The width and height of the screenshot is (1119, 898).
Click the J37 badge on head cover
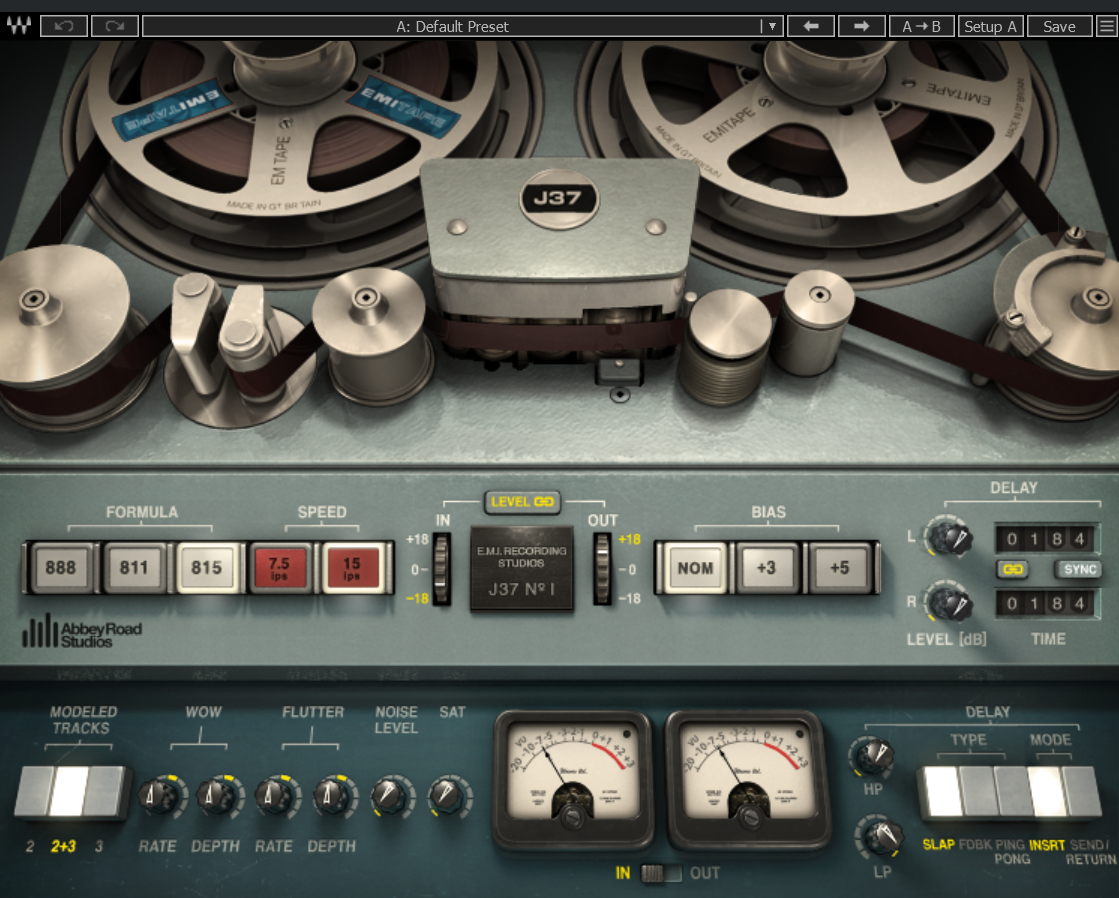[x=559, y=198]
